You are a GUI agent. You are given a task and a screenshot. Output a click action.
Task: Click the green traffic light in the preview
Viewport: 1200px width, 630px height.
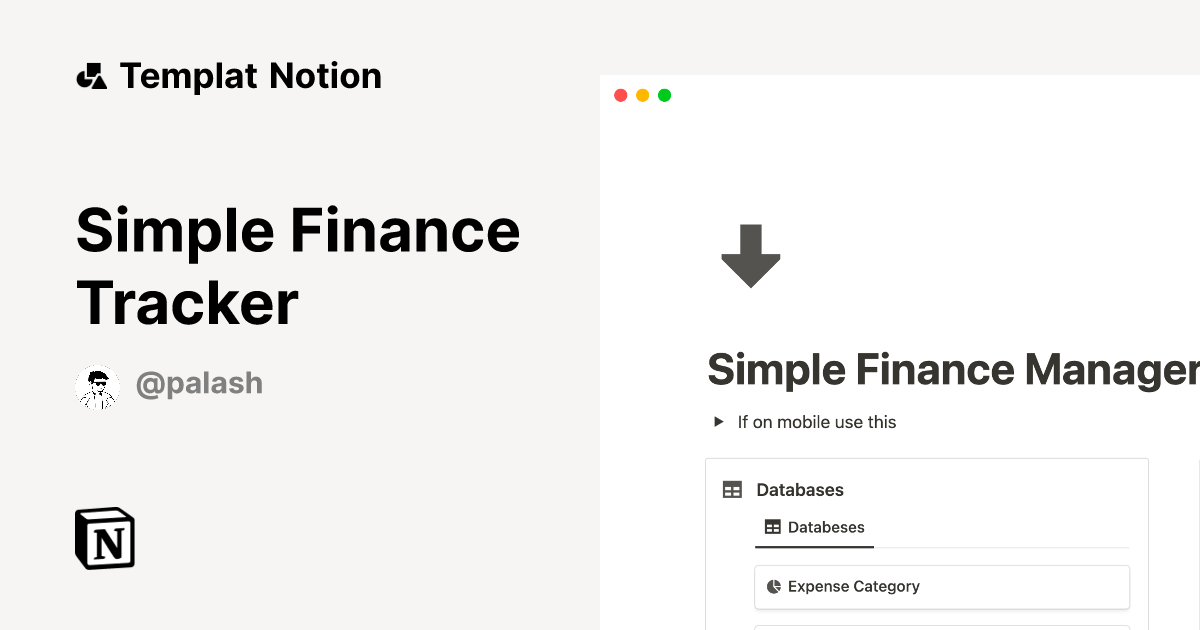tap(664, 94)
